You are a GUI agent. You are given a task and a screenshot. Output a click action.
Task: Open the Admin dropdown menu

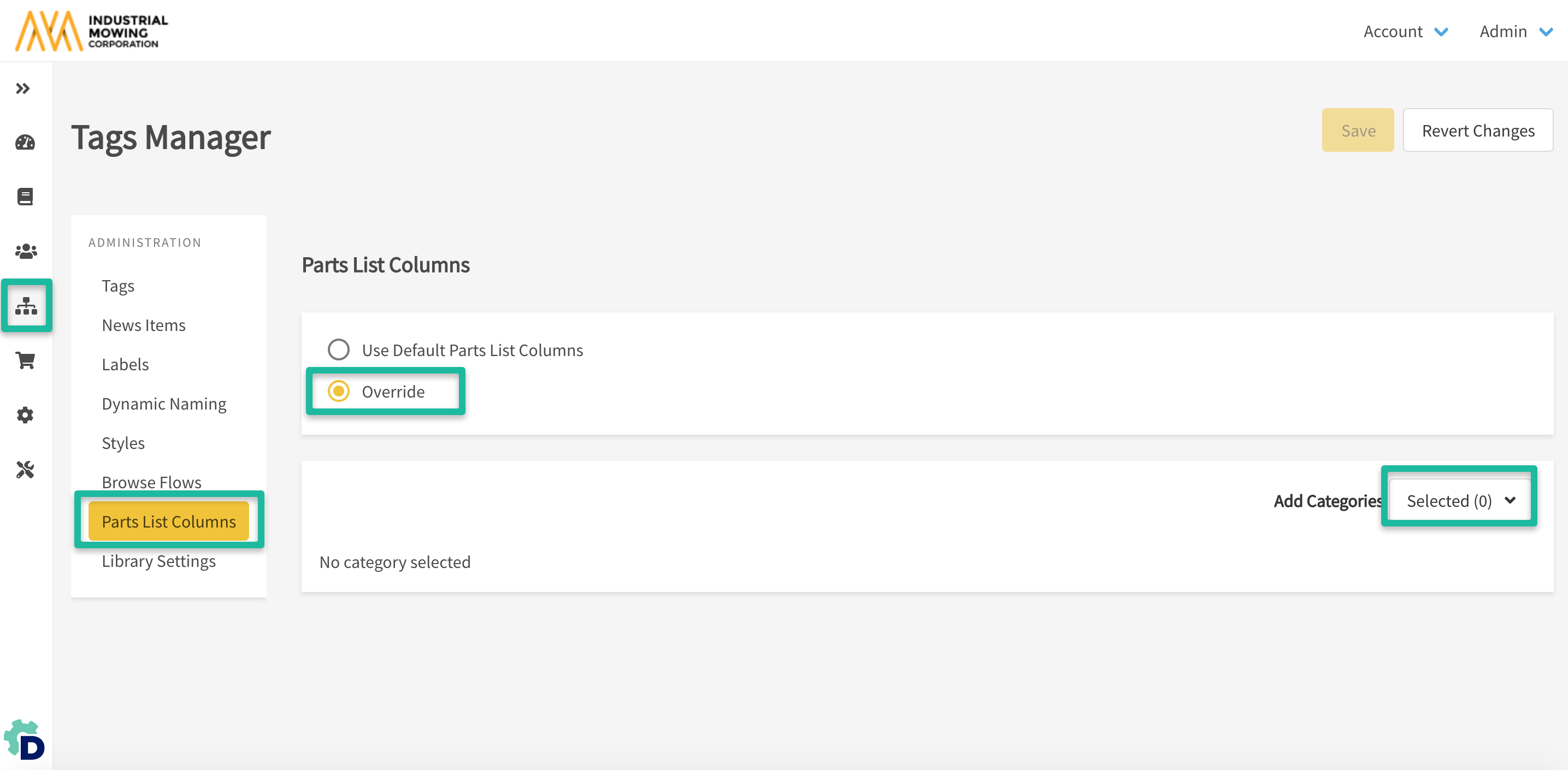point(1515,31)
